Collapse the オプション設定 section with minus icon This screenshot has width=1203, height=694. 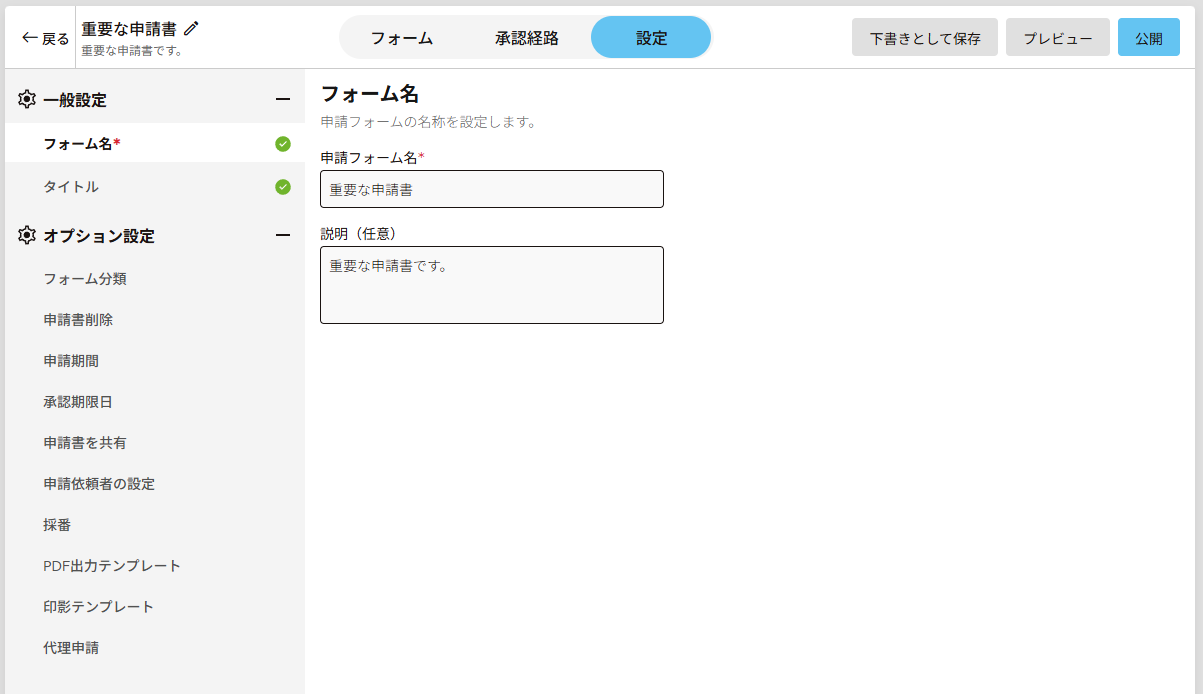(283, 236)
